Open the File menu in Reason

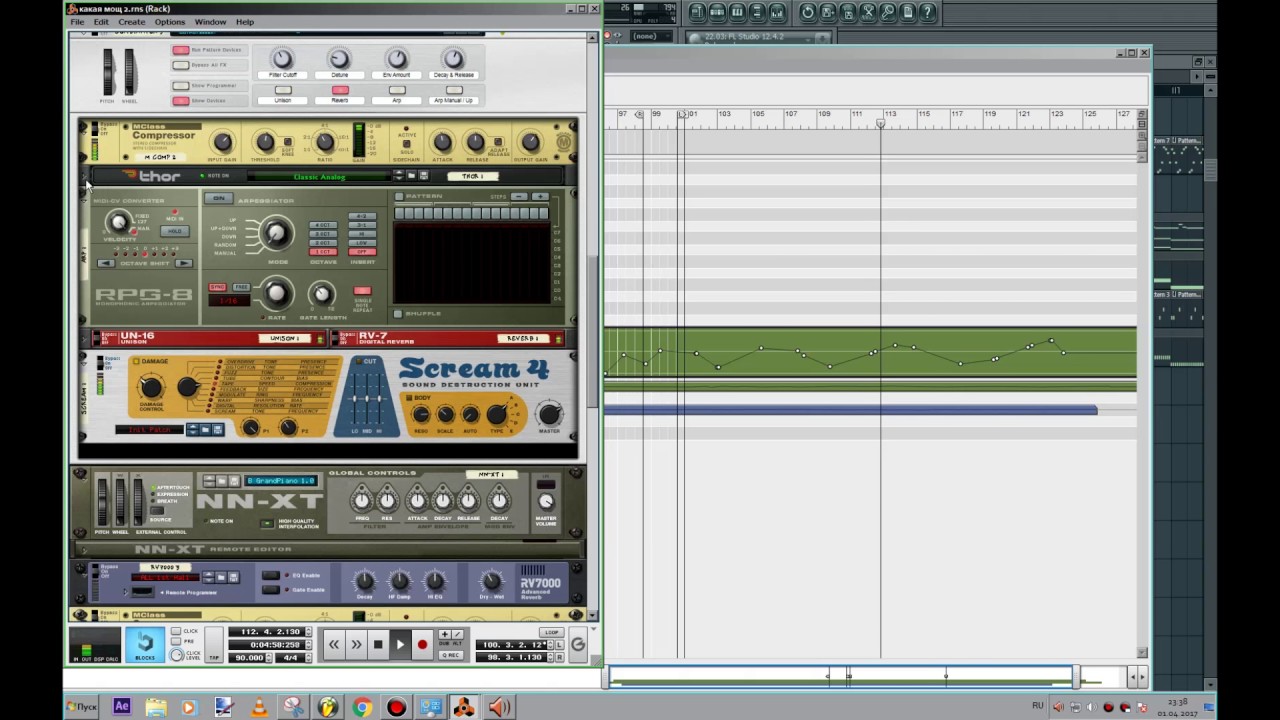(x=77, y=22)
